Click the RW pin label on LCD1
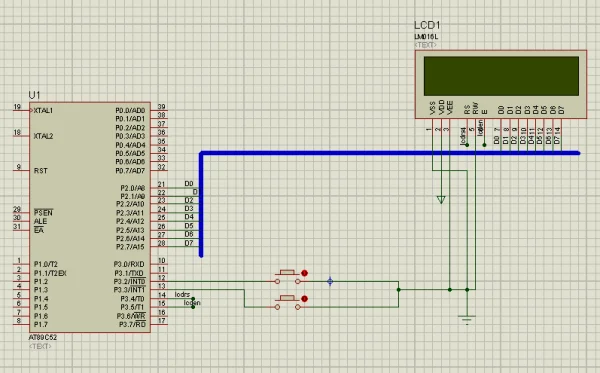Screen dimensions: 600x373 (x=476, y=108)
